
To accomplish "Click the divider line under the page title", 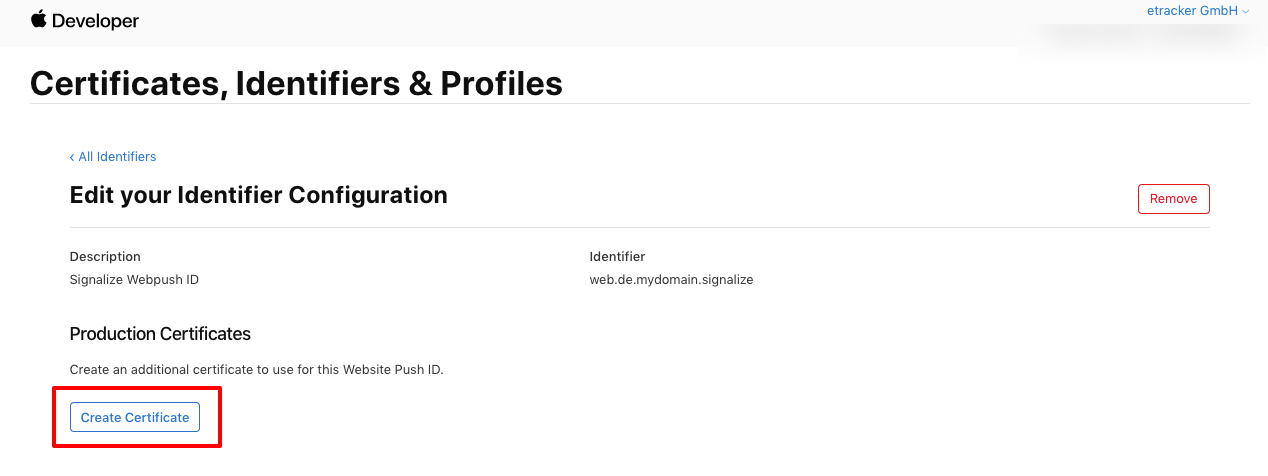I will [640, 103].
